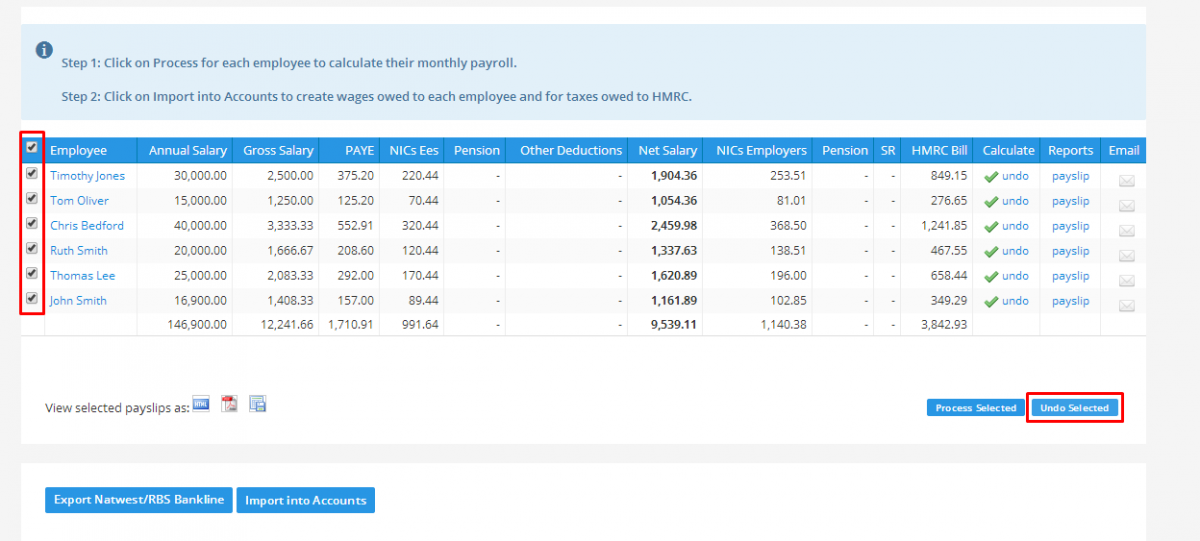Click the blue info icon
The image size is (1200, 541).
point(44,50)
